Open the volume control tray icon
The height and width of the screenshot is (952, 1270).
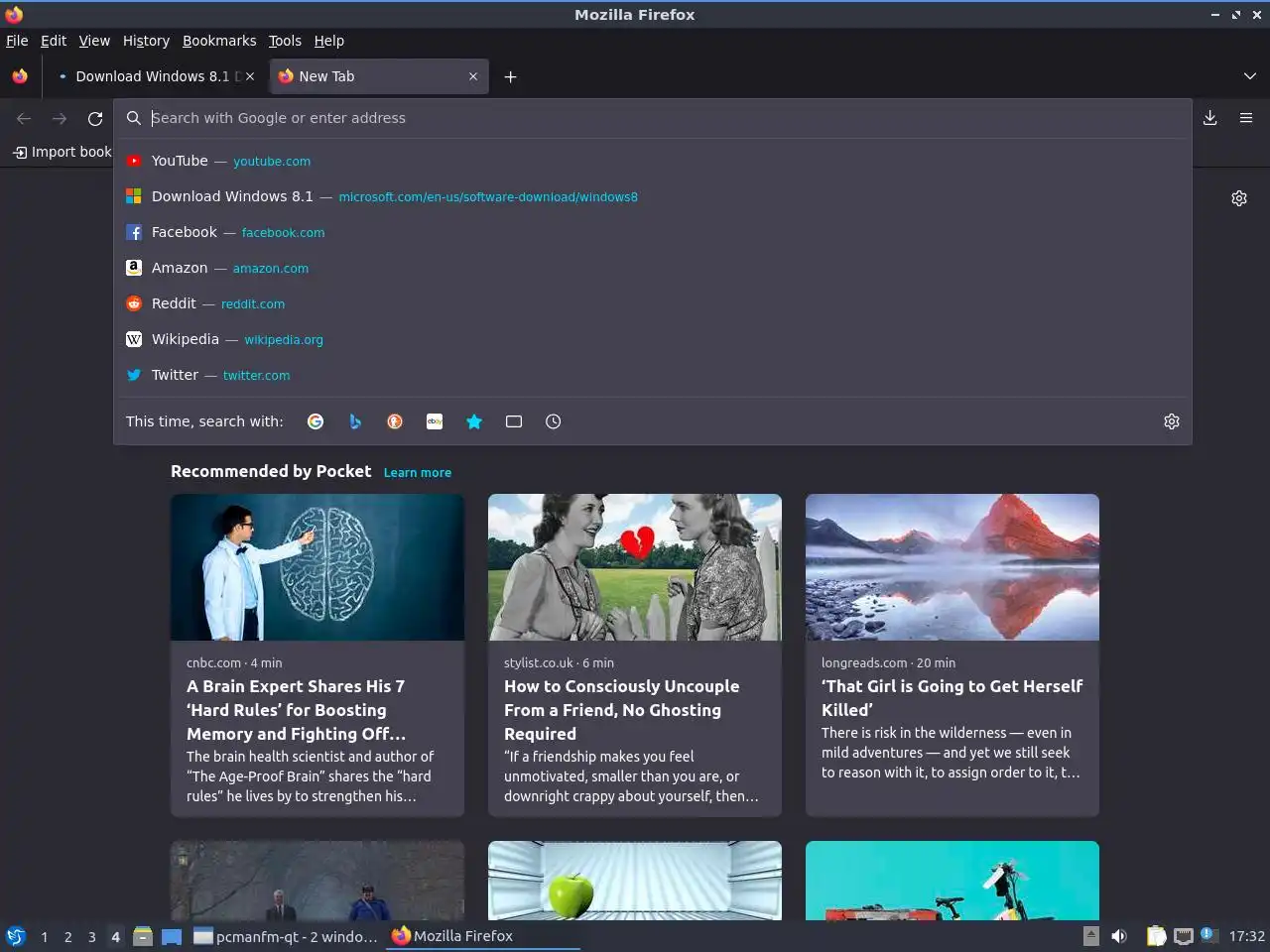(x=1119, y=936)
